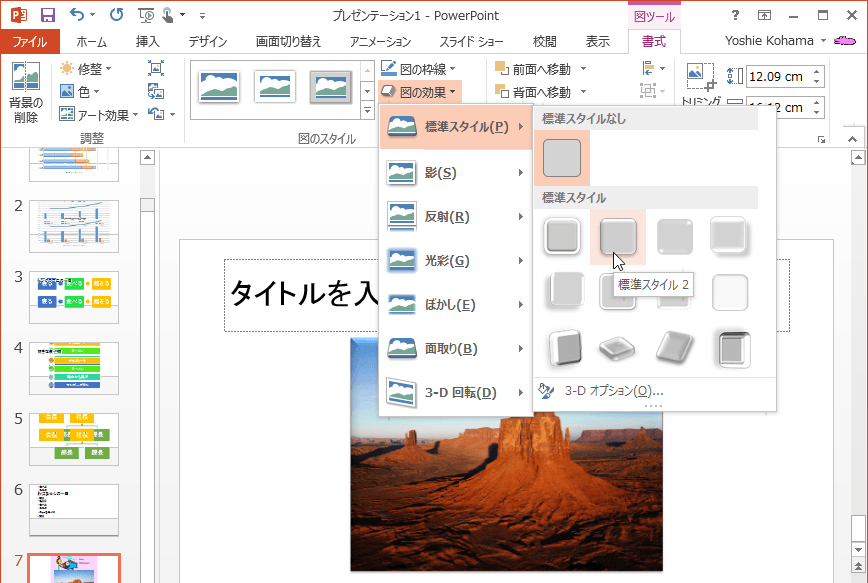This screenshot has height=583, width=868.
Task: Collapse the ribbon with the chevron
Action: [852, 139]
